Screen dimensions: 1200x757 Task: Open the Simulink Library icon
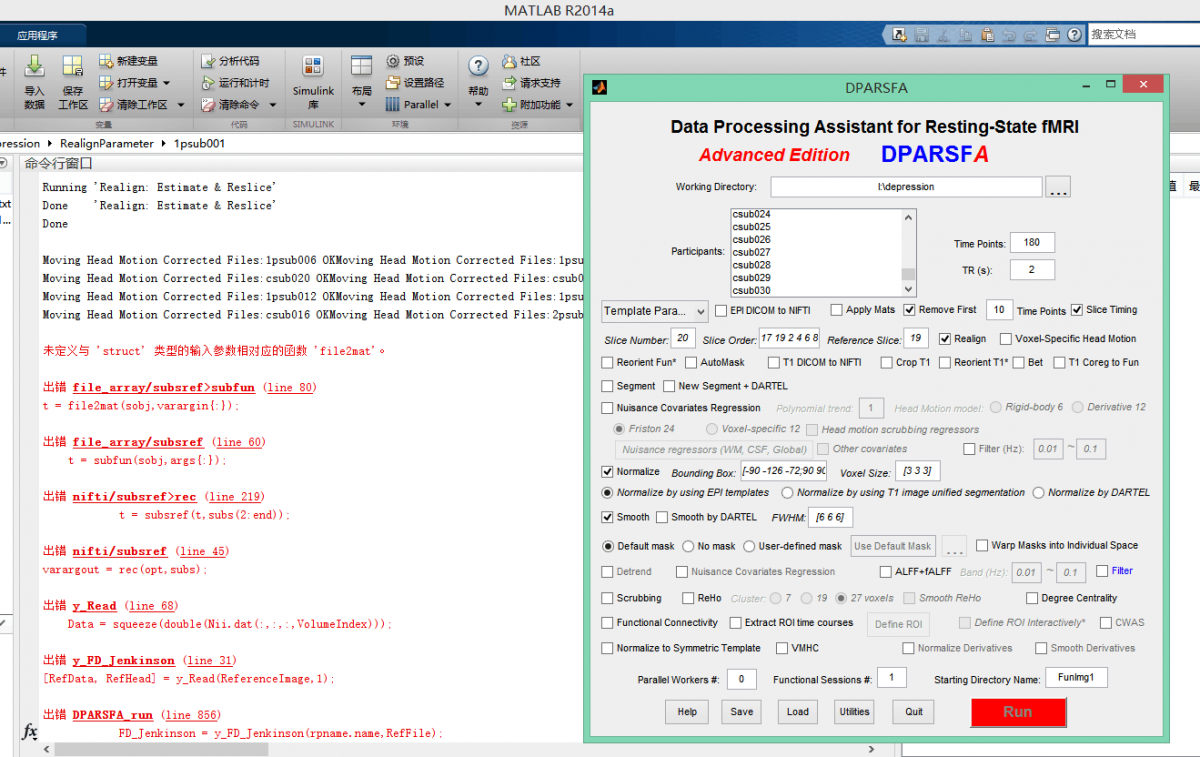(x=313, y=68)
